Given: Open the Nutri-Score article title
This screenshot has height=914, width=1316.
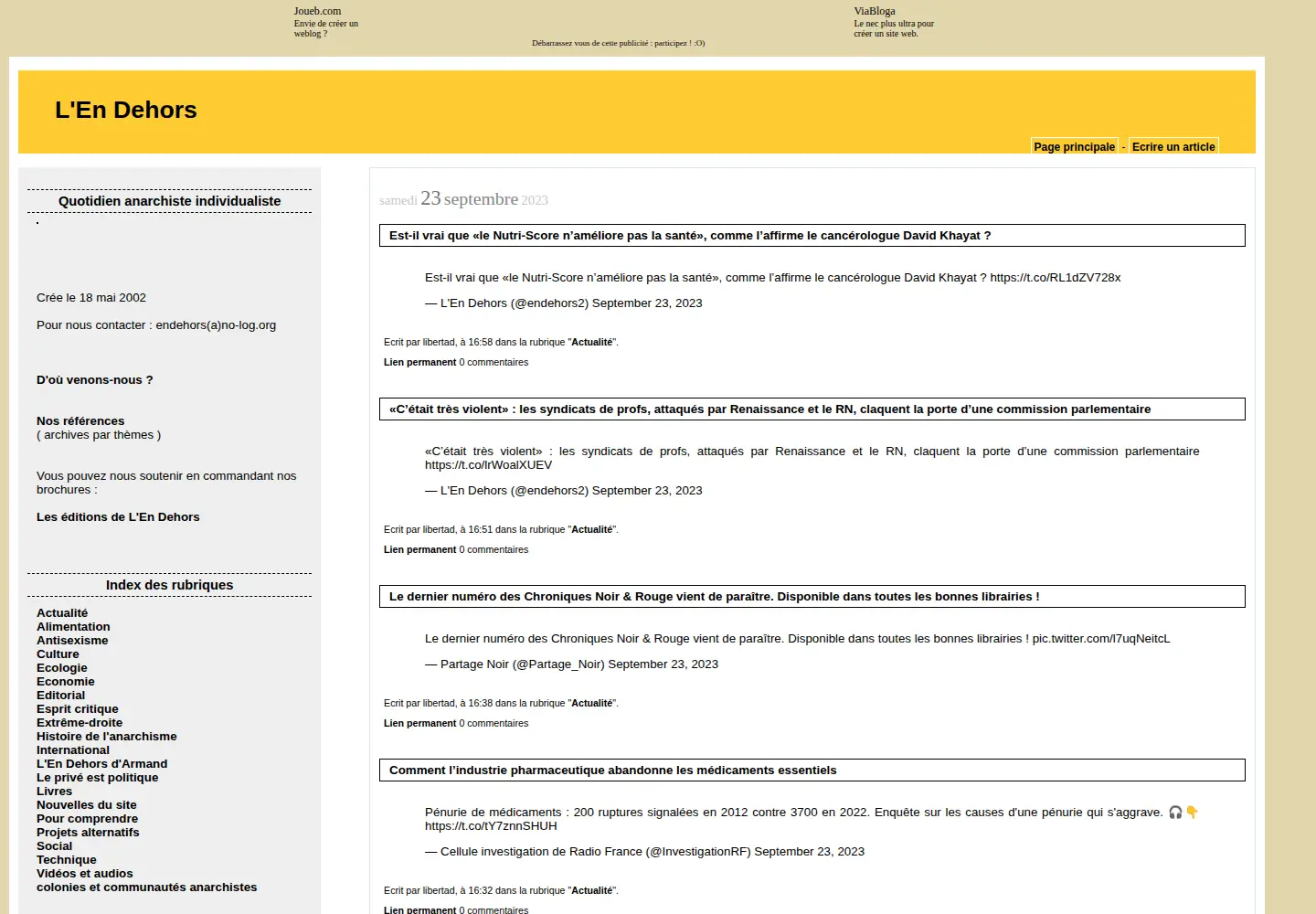Looking at the screenshot, I should click(690, 236).
